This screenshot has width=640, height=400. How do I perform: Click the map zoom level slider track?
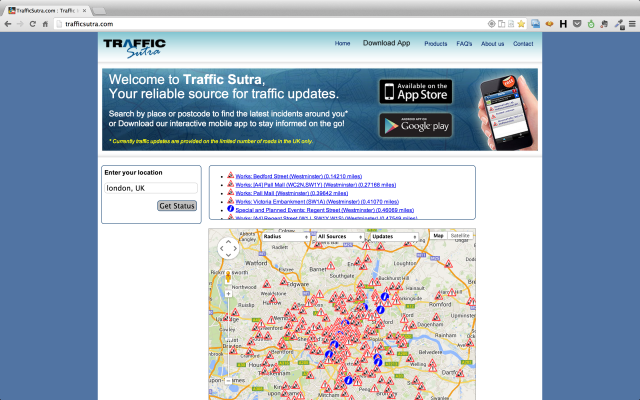click(228, 337)
